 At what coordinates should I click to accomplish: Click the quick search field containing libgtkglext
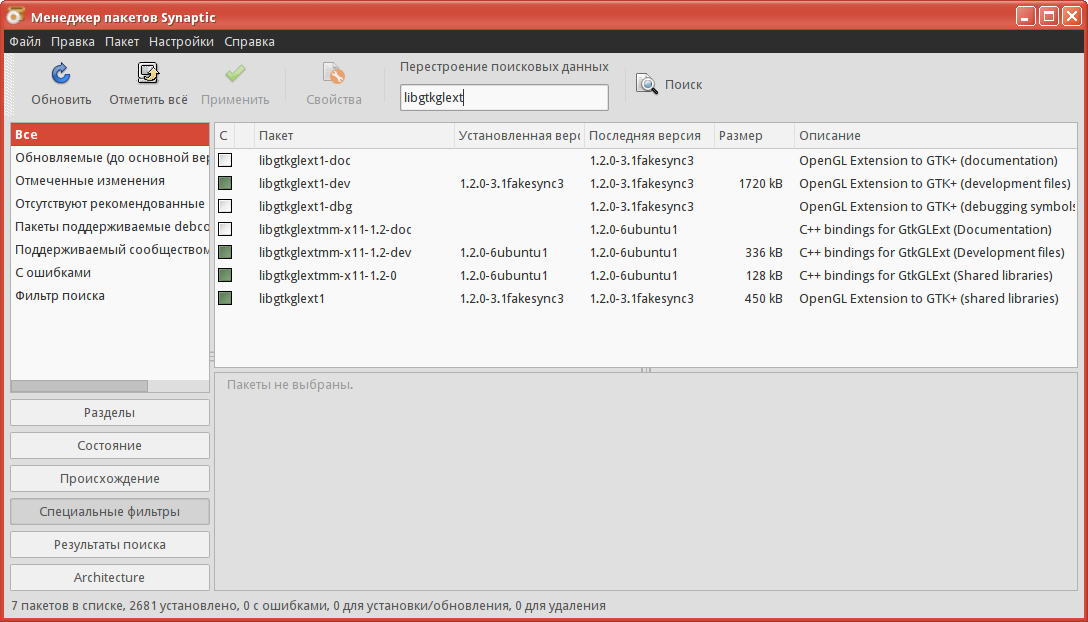[504, 98]
